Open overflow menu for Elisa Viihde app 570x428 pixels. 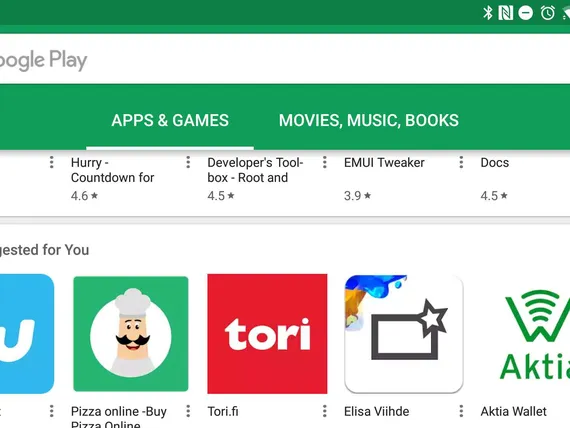(x=461, y=411)
